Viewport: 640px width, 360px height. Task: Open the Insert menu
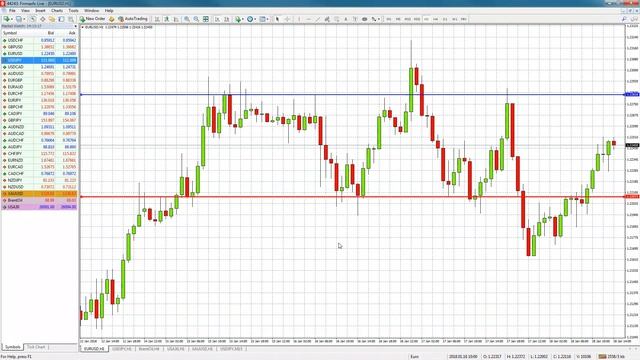point(40,10)
